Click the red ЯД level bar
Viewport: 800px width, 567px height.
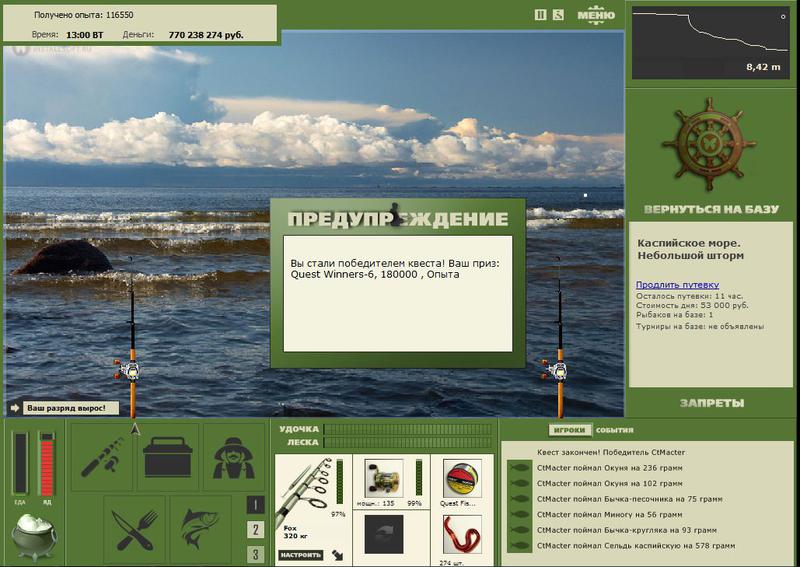47,463
